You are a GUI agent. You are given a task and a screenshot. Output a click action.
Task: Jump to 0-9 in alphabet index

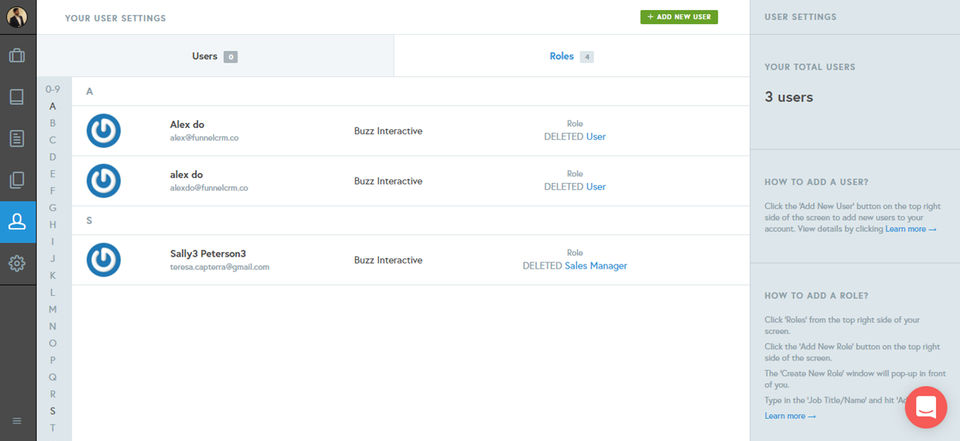point(53,89)
